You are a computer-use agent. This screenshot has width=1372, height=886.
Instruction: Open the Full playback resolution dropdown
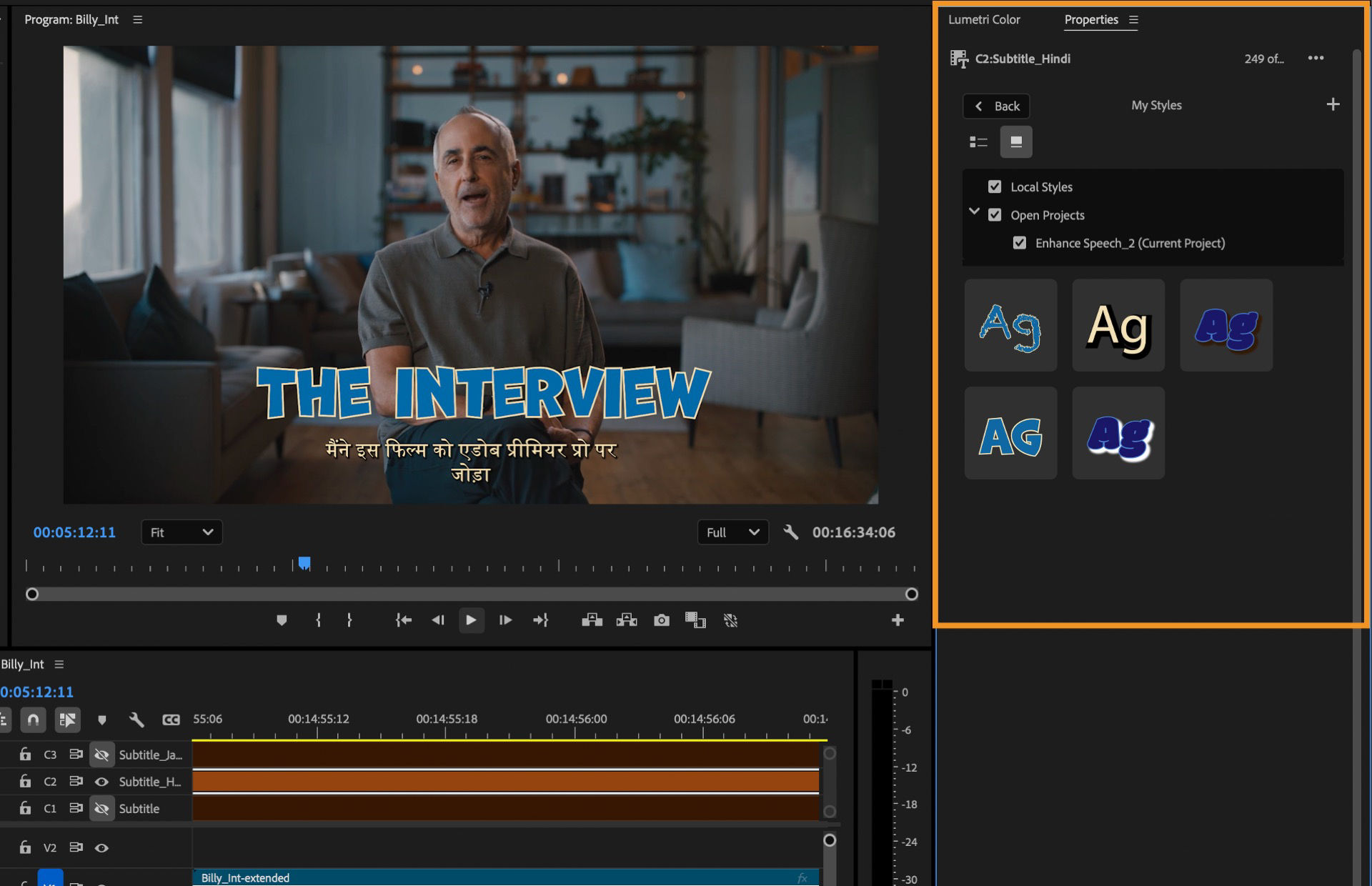(732, 532)
